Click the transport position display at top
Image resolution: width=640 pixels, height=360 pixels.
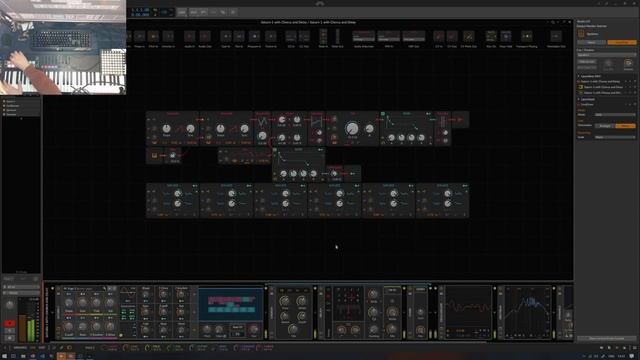coord(140,12)
